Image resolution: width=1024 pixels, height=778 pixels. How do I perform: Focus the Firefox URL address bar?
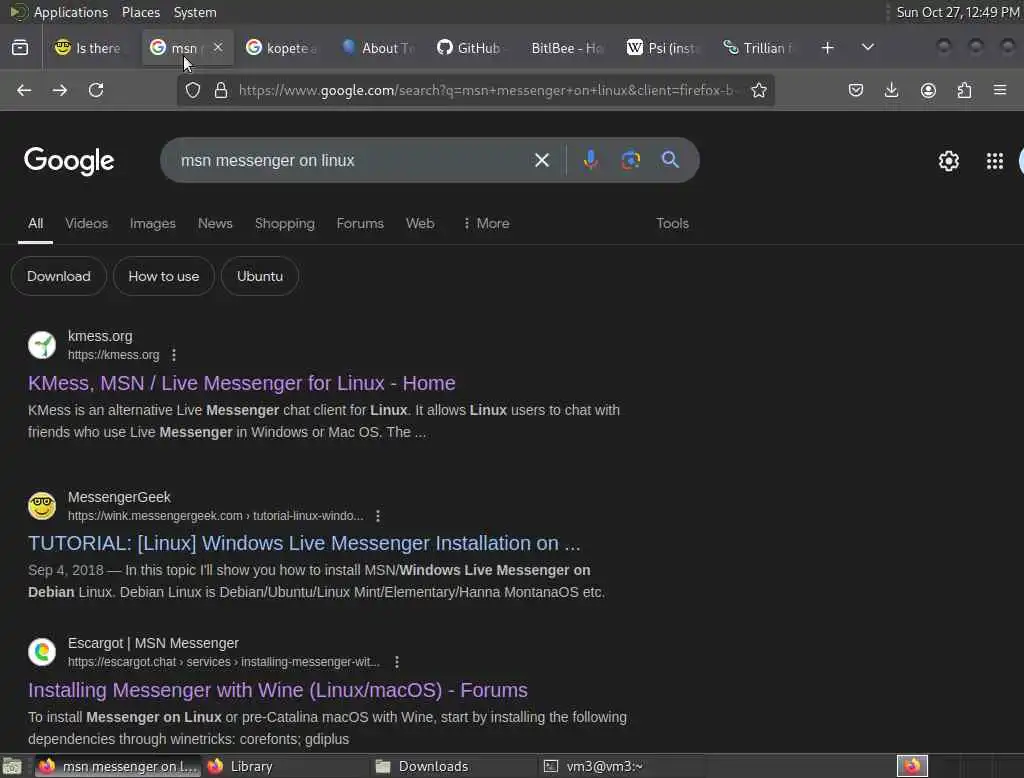487,90
